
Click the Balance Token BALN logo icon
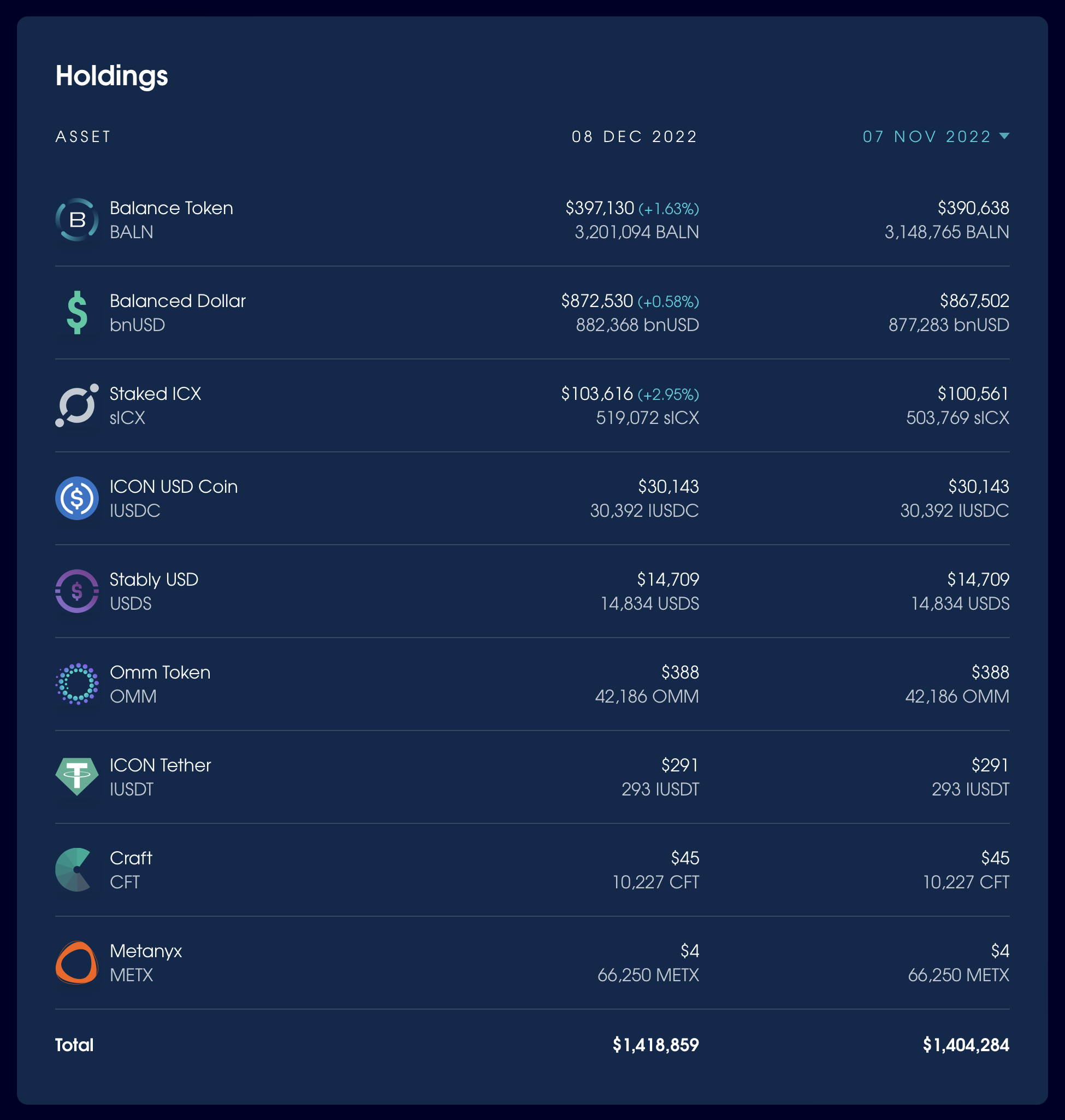(76, 220)
